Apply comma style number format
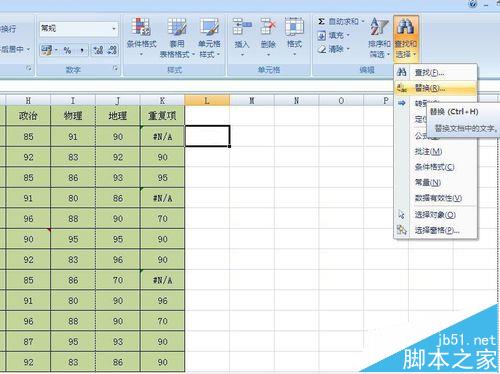Image resolution: width=500 pixels, height=374 pixels. [82, 50]
